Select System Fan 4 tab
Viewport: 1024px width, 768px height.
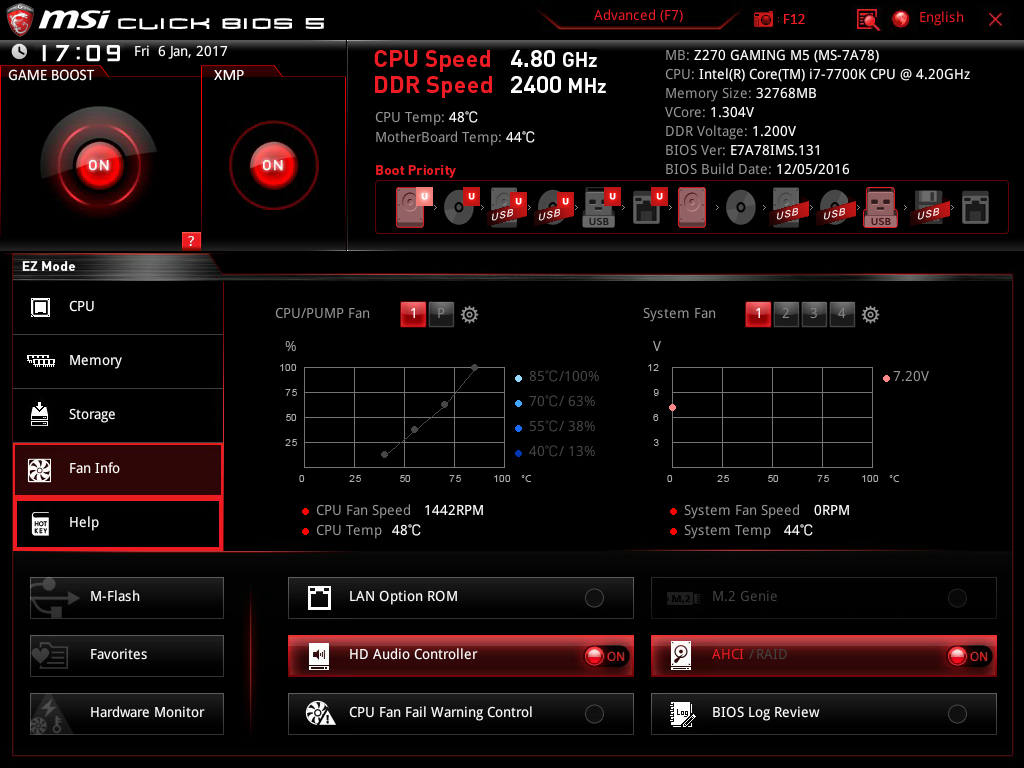tap(842, 314)
